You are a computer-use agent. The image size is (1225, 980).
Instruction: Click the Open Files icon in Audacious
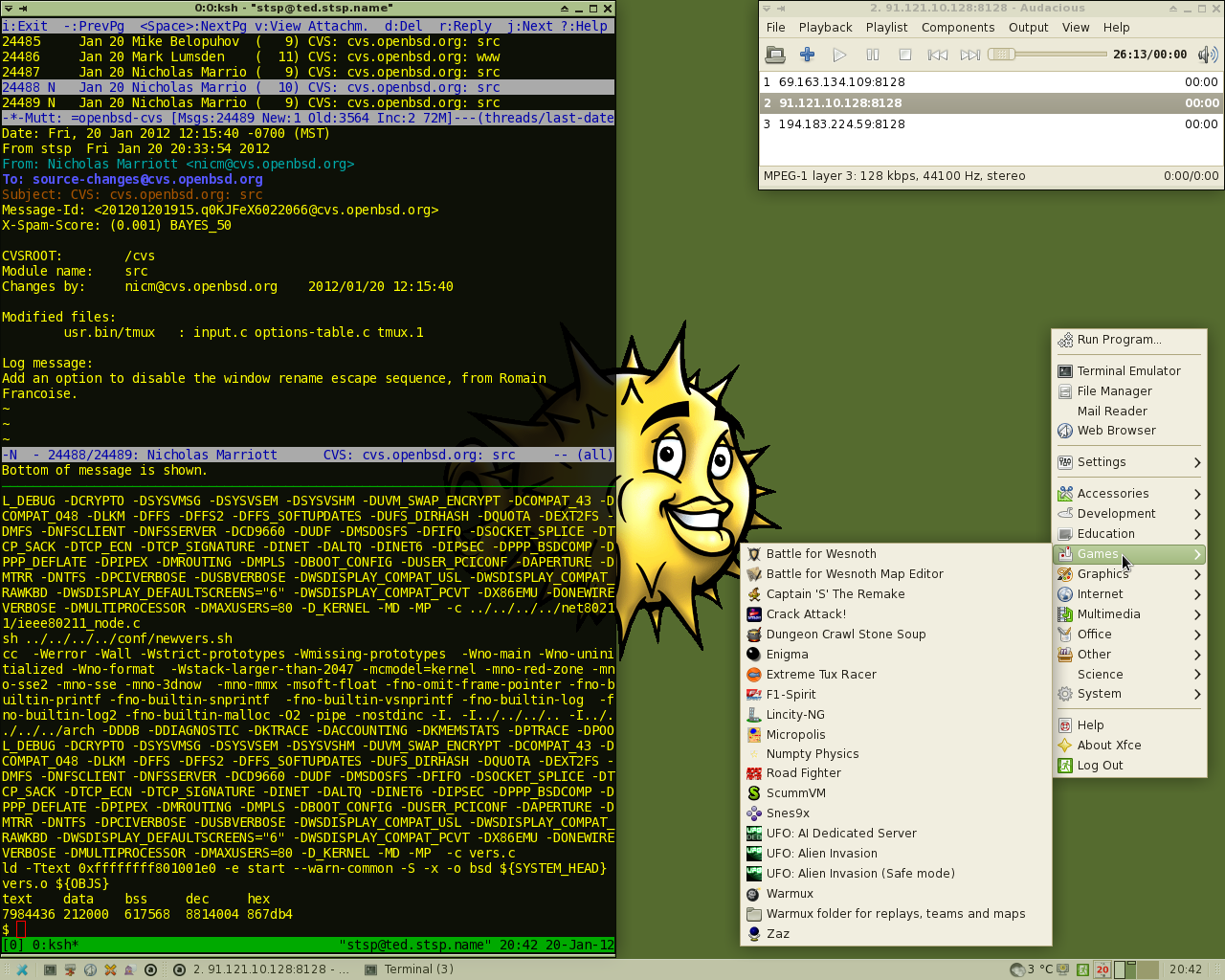pyautogui.click(x=775, y=55)
